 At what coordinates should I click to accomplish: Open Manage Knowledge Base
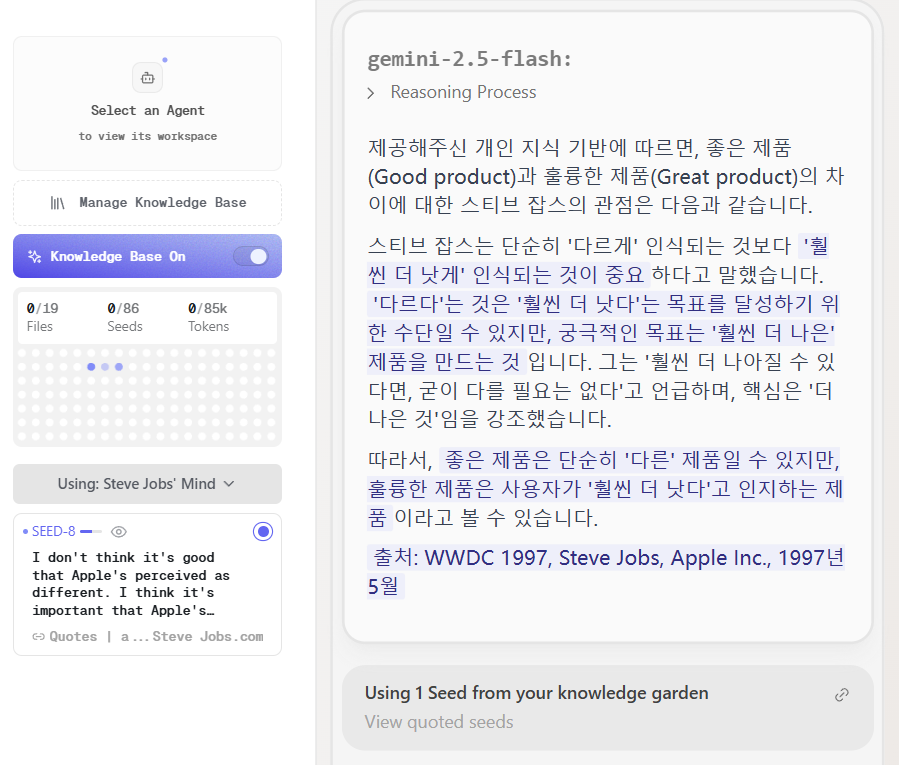[x=147, y=203]
